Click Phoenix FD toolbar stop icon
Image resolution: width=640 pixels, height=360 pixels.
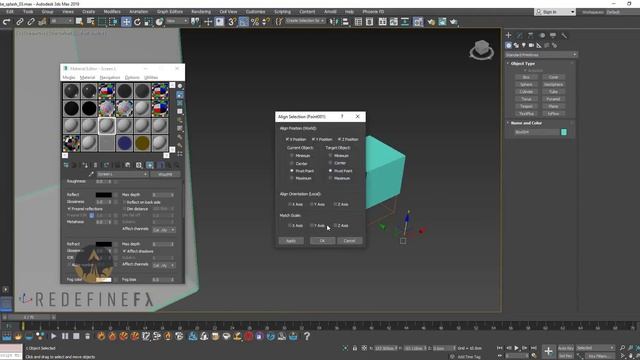pyautogui.click(x=76, y=336)
